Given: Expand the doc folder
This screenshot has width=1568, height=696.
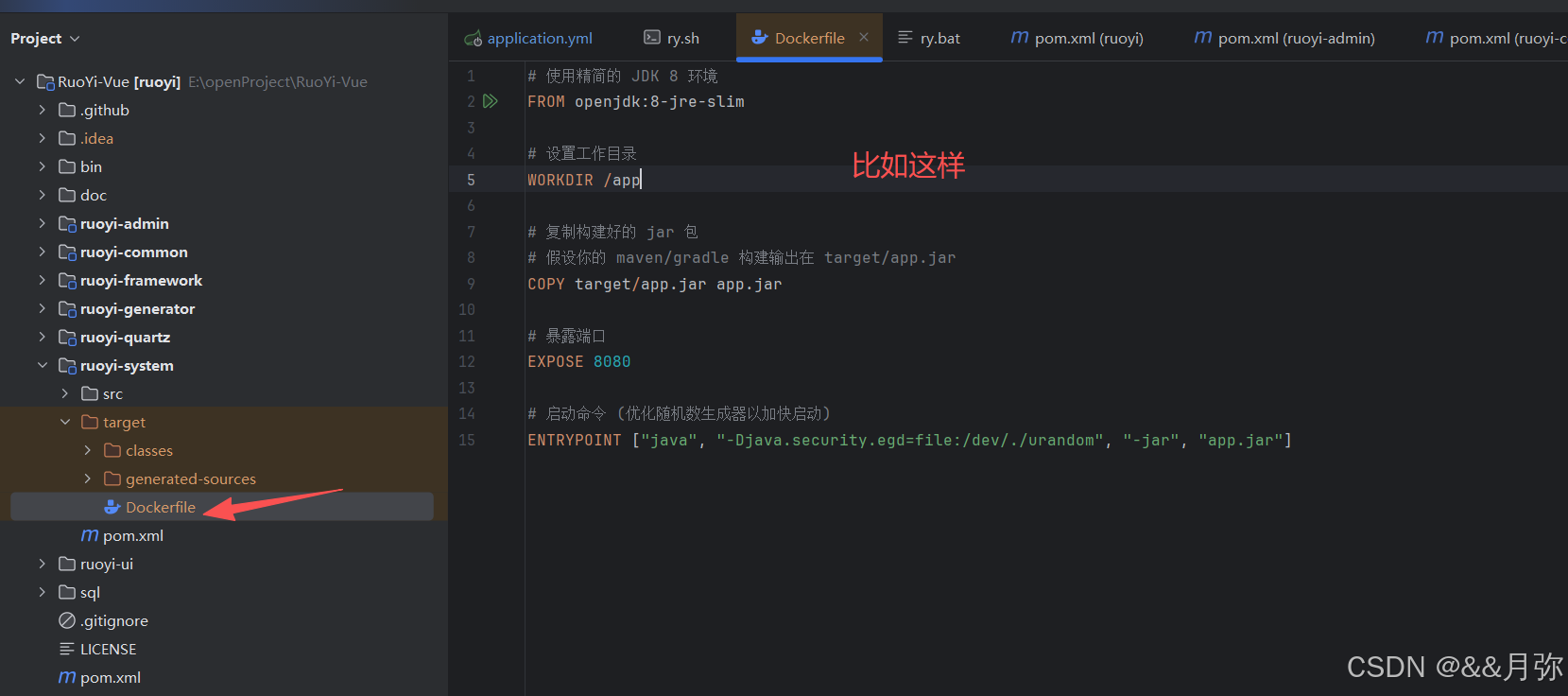Looking at the screenshot, I should click(43, 195).
